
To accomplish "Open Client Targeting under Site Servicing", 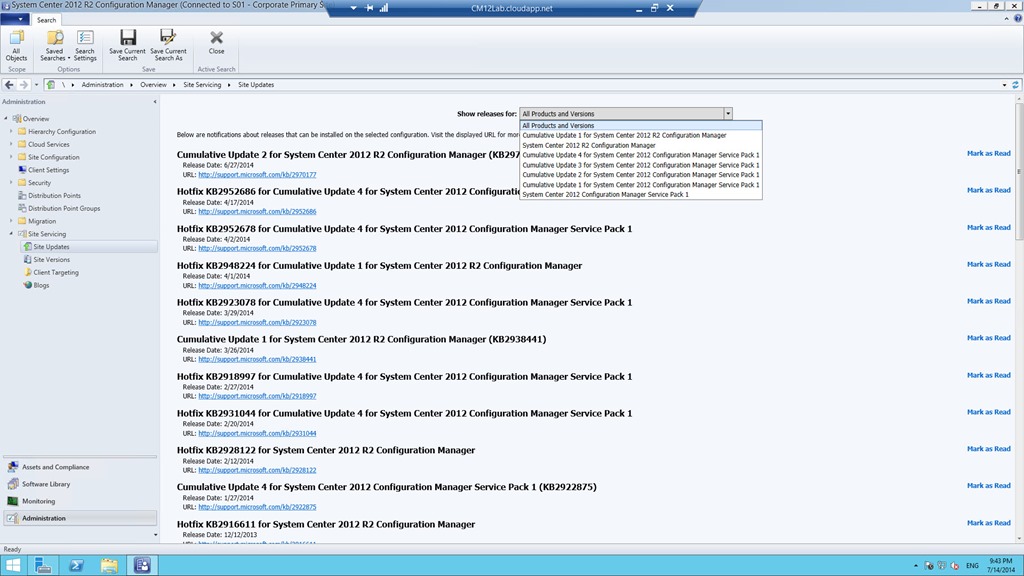I will point(56,272).
